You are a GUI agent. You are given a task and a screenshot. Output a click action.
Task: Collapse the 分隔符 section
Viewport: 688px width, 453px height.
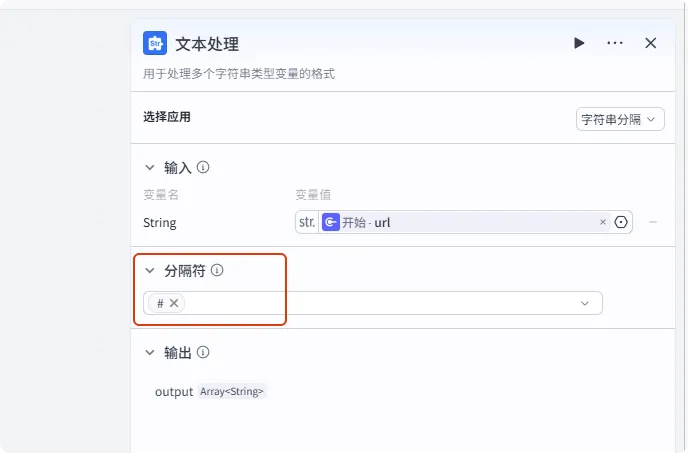[150, 270]
